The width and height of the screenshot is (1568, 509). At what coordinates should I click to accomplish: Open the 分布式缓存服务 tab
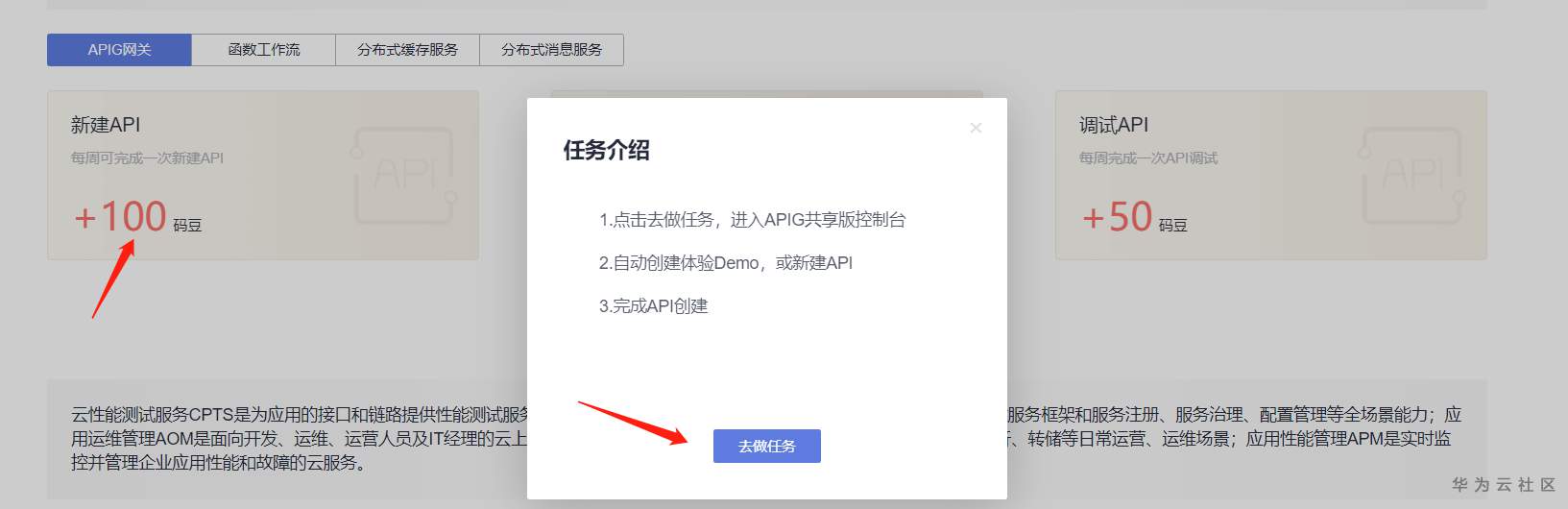408,50
